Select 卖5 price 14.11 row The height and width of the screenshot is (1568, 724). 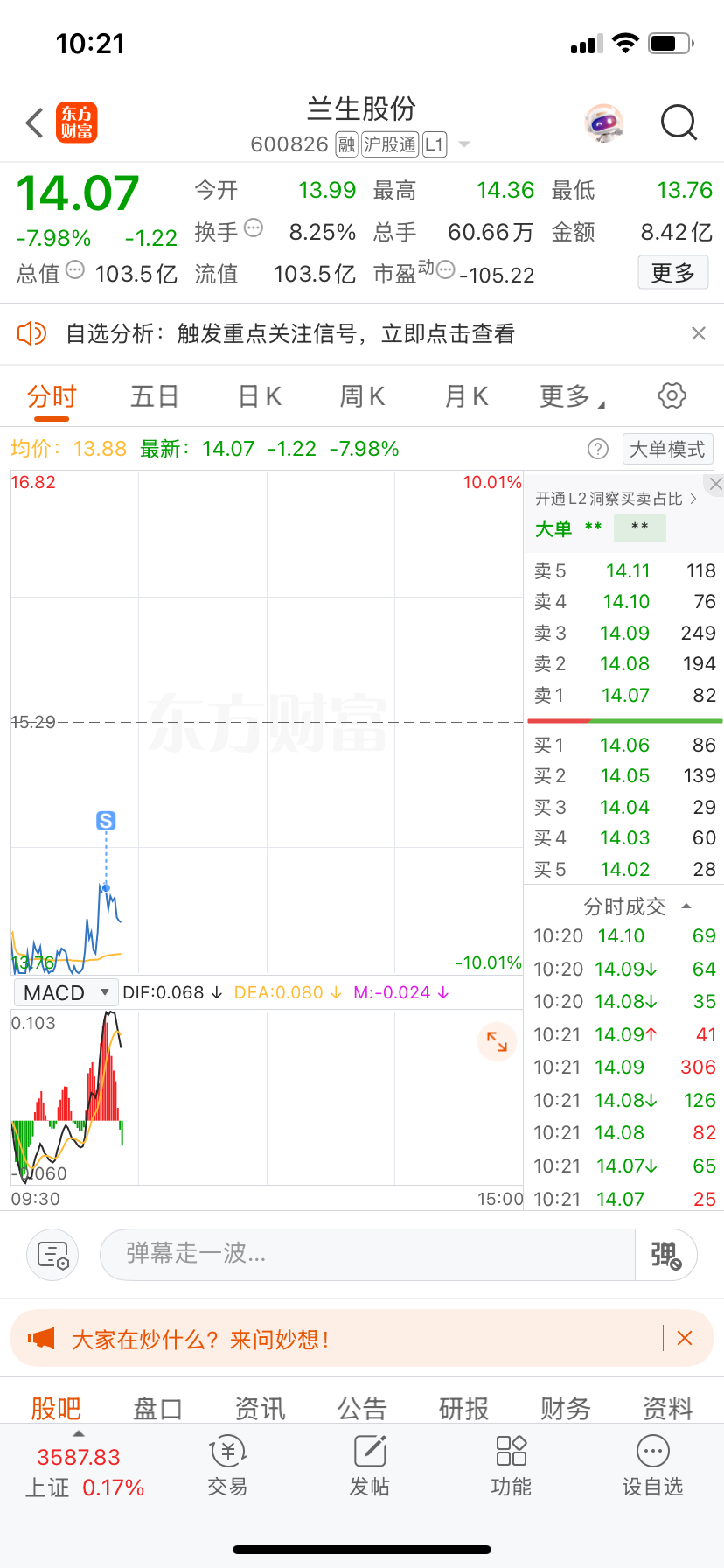(x=624, y=570)
